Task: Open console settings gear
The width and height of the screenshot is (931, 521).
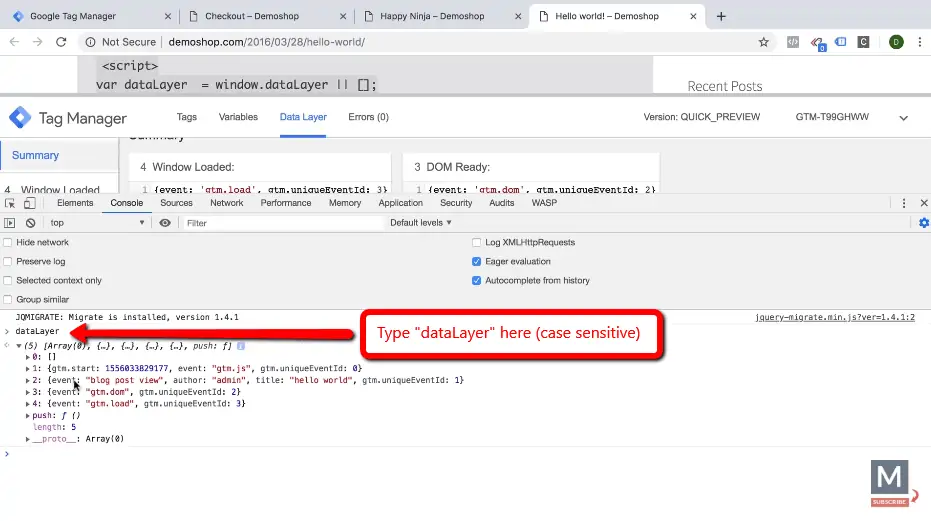Action: point(924,223)
